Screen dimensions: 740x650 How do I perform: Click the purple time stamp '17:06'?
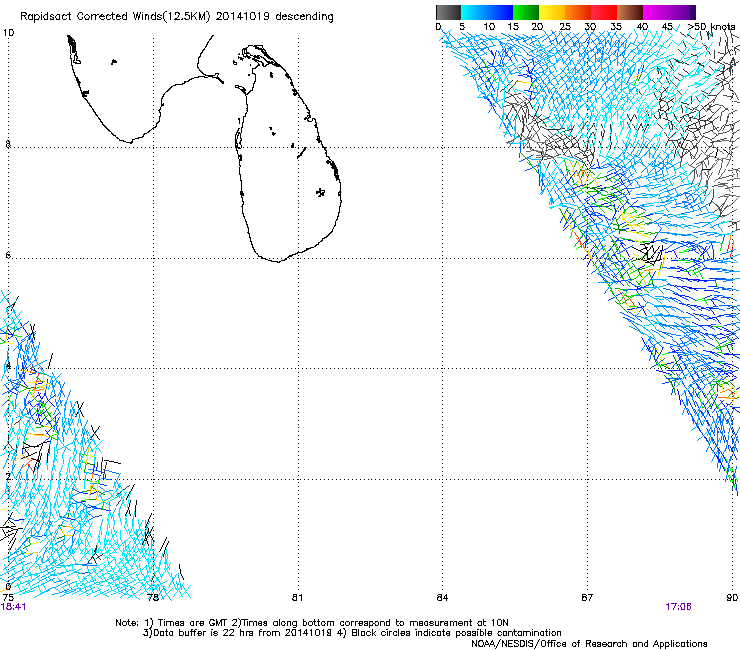[679, 607]
